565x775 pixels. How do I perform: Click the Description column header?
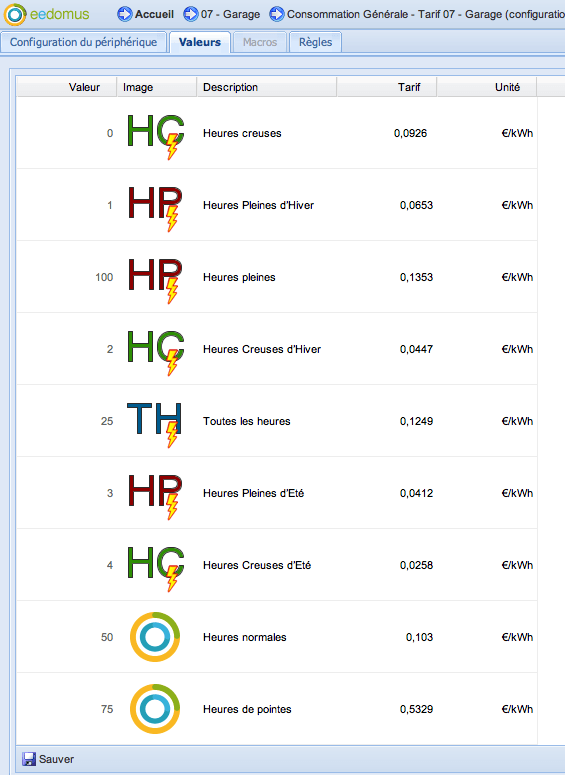(267, 87)
